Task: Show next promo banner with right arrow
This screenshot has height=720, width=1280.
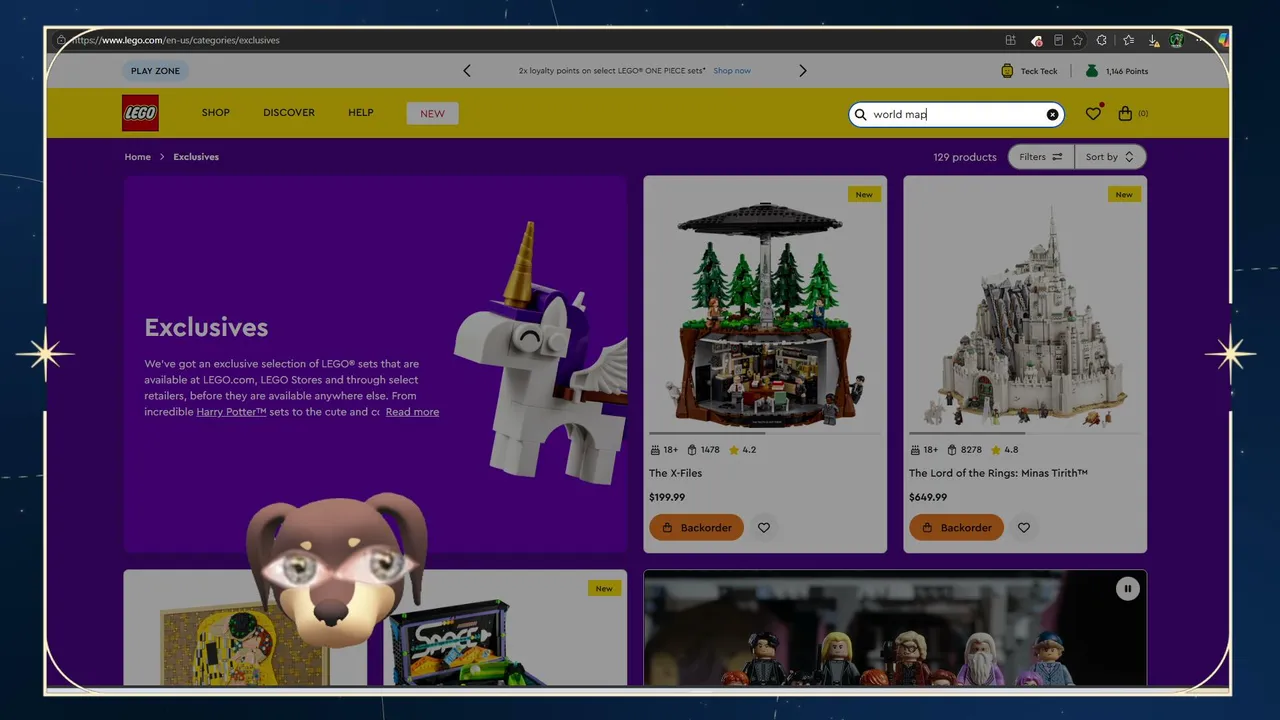Action: [803, 71]
